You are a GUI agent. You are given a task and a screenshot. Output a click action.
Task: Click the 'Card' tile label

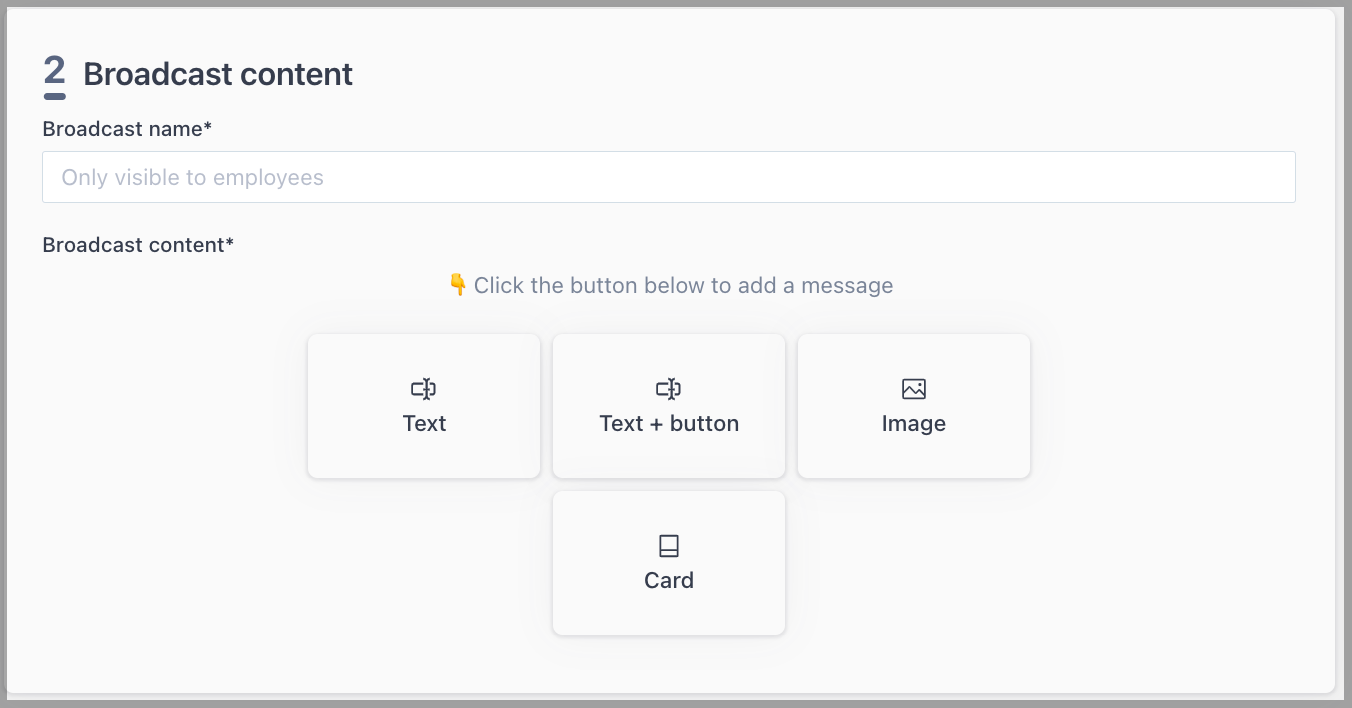[x=669, y=581]
